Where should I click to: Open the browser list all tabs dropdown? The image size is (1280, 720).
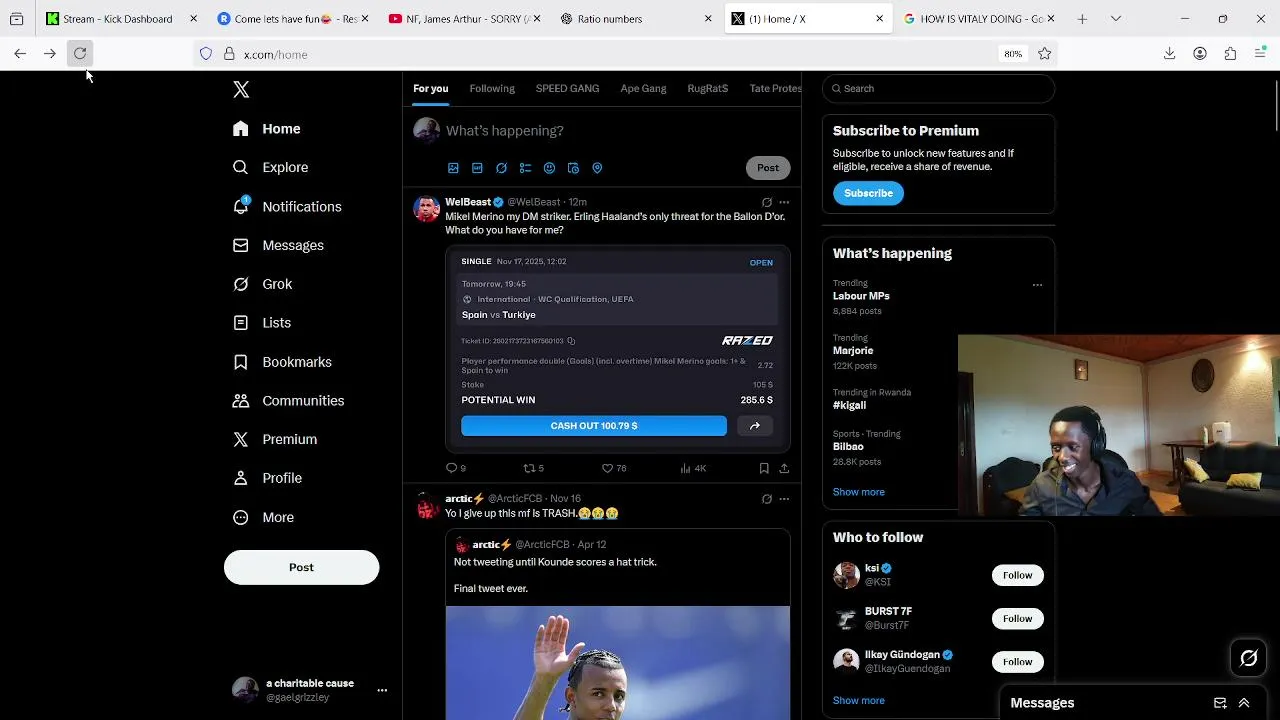(1116, 18)
